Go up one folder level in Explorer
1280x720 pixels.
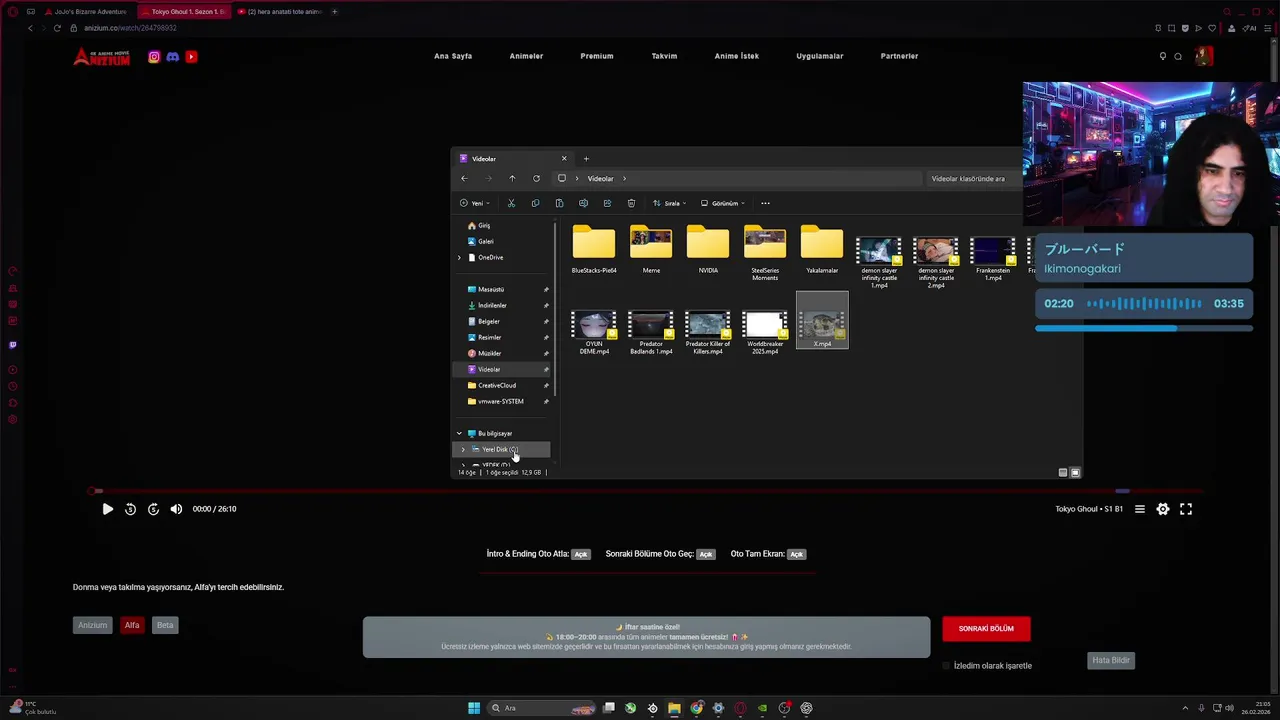coord(512,178)
